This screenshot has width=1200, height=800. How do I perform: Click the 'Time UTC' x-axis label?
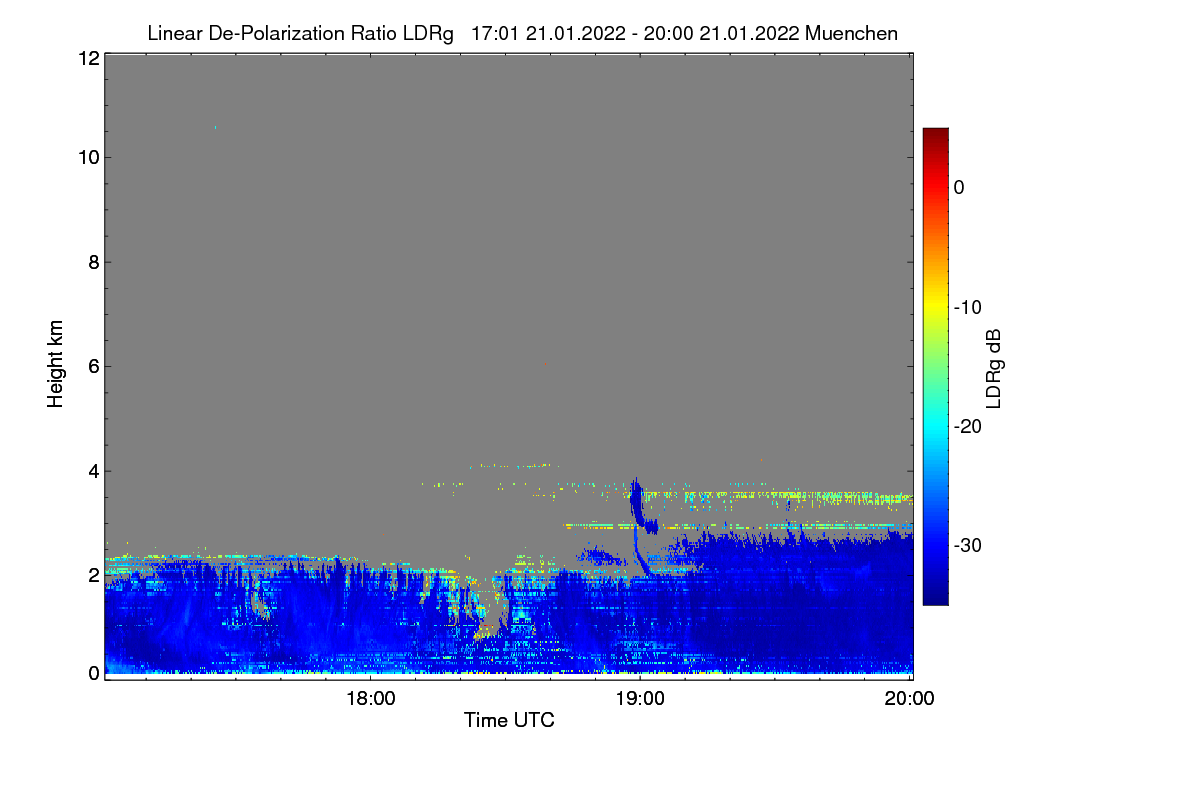point(509,720)
